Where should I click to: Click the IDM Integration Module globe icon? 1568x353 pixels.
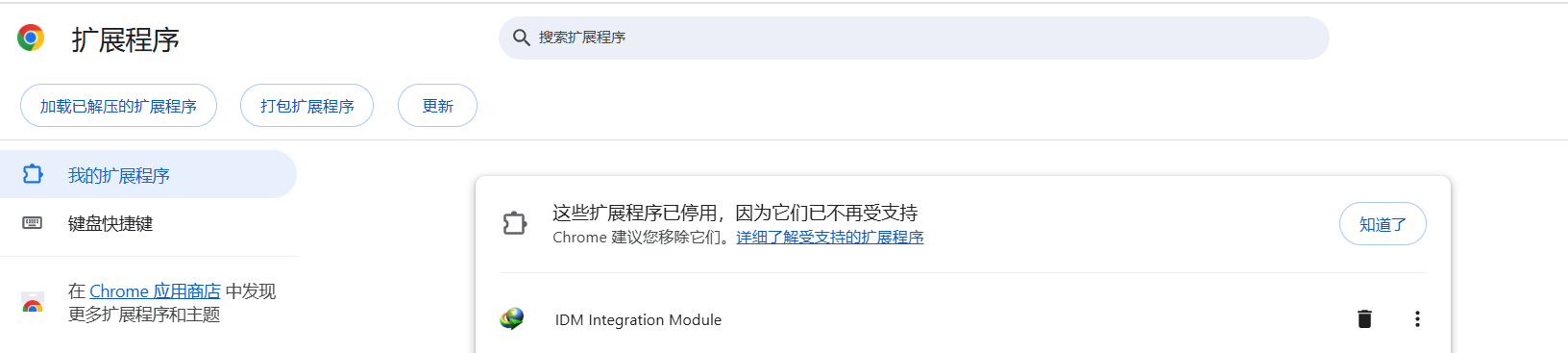tap(512, 318)
